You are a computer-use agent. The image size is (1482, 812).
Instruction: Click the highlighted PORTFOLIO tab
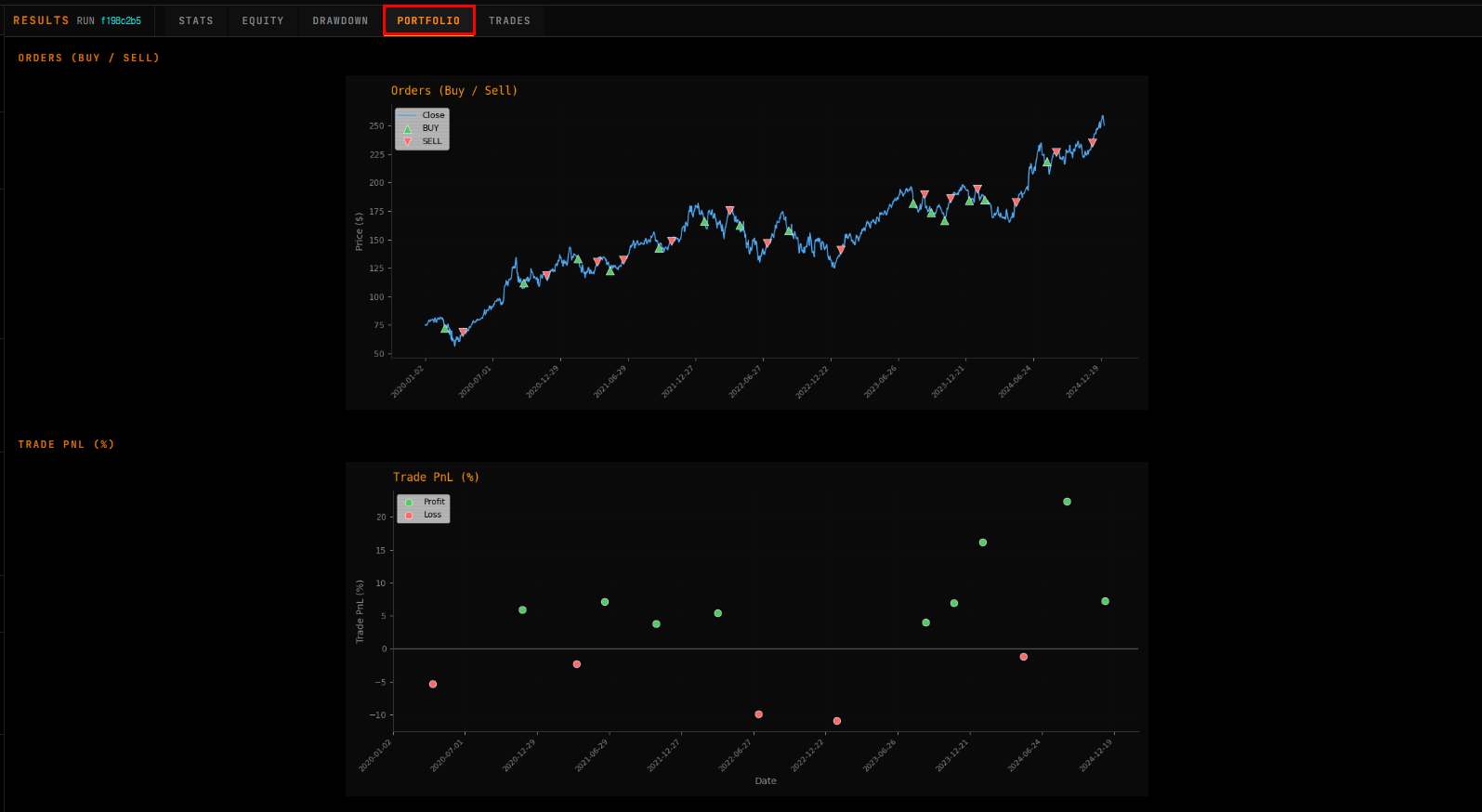(428, 20)
